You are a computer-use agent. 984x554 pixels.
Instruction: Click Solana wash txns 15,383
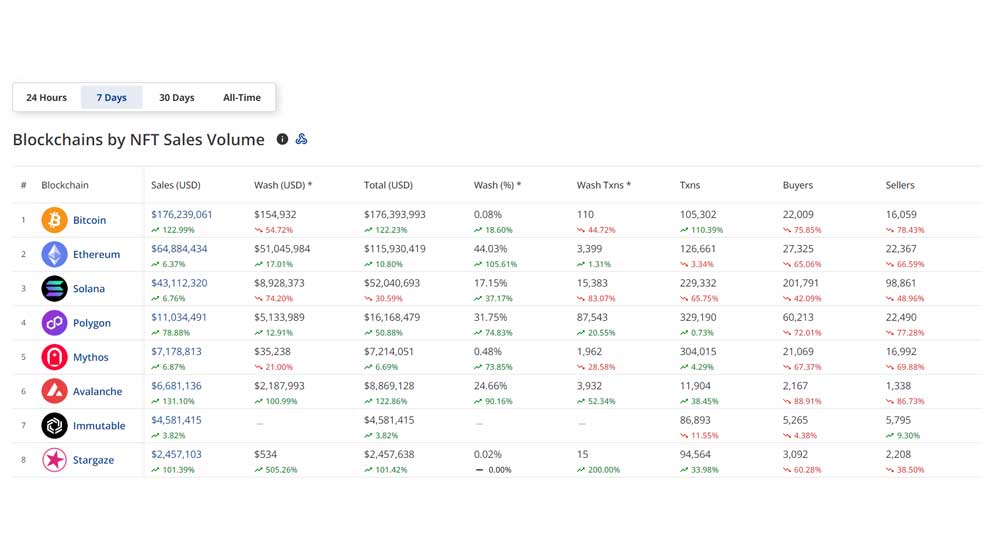tap(592, 283)
